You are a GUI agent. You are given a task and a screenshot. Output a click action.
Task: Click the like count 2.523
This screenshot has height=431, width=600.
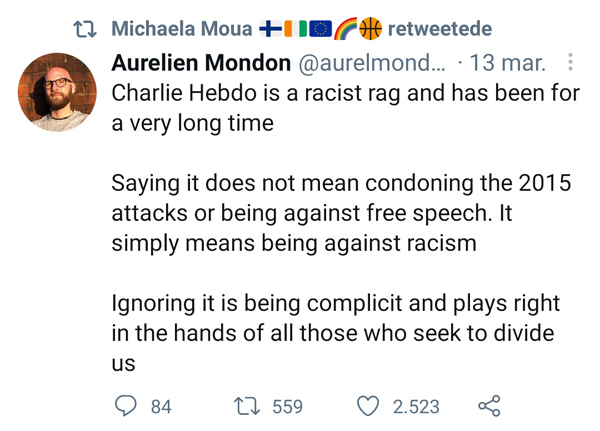tap(416, 407)
